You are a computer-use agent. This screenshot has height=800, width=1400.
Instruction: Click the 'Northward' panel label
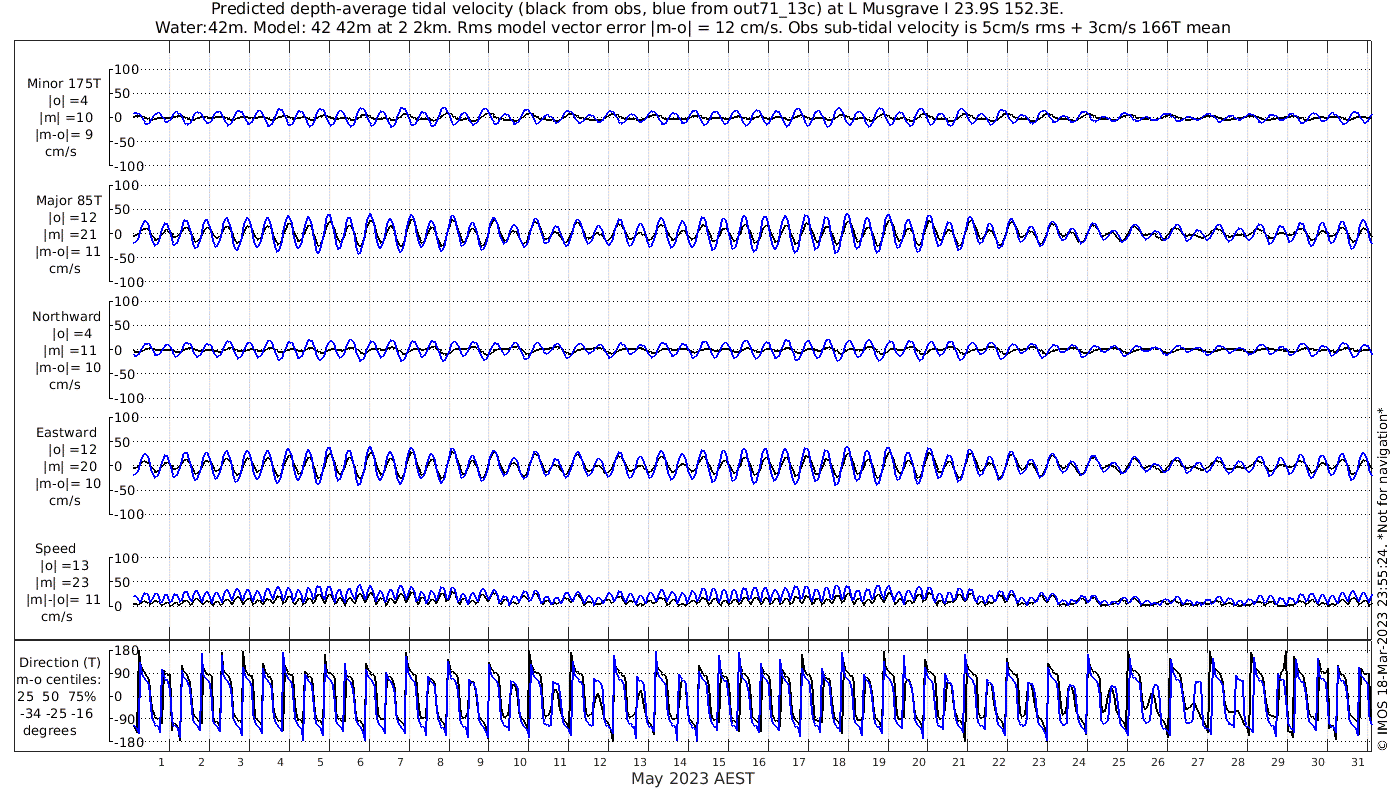point(67,316)
